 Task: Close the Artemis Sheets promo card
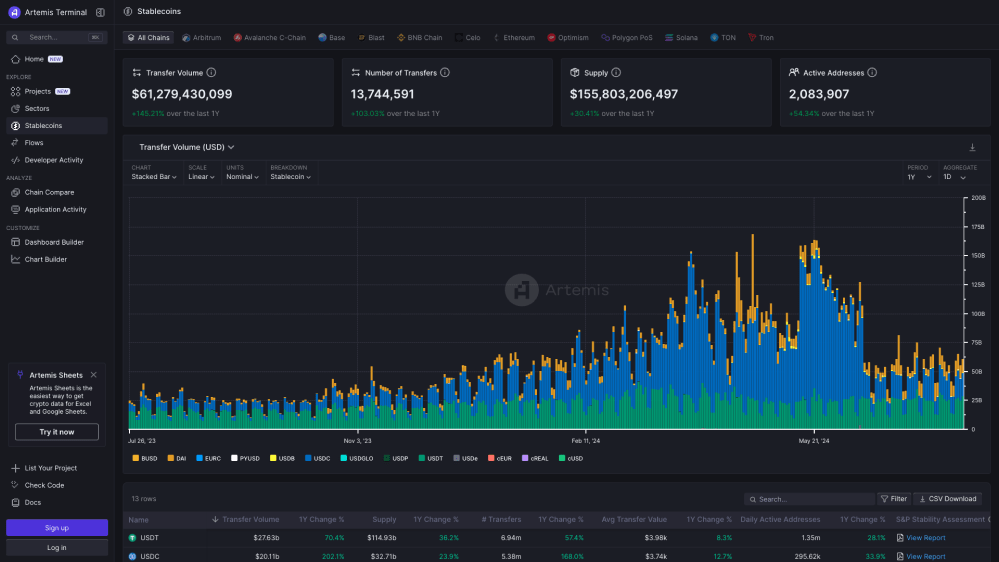[94, 375]
